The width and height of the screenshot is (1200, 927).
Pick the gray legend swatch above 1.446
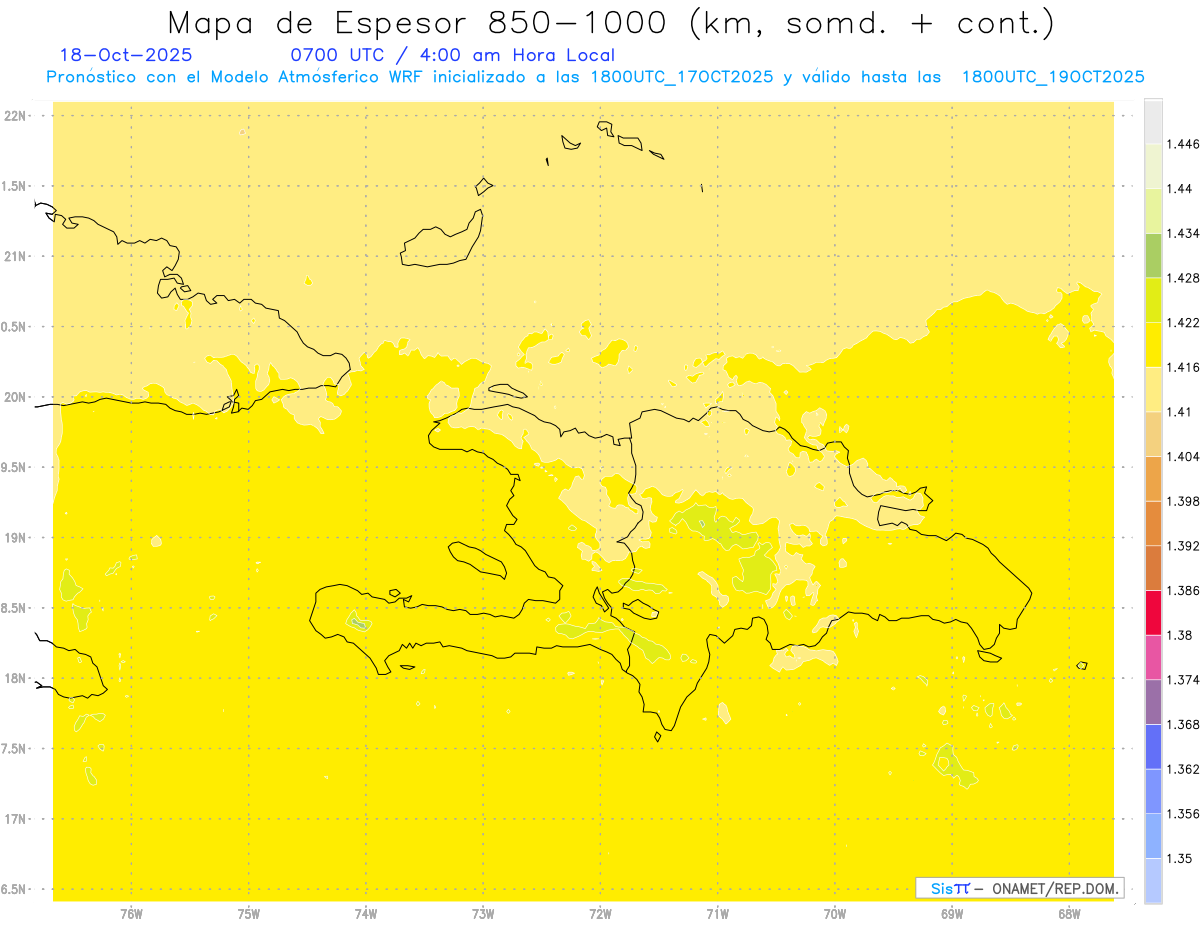point(1153,122)
